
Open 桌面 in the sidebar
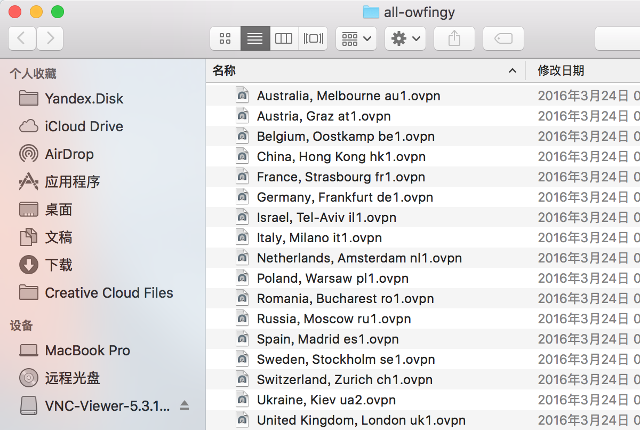coord(46,209)
